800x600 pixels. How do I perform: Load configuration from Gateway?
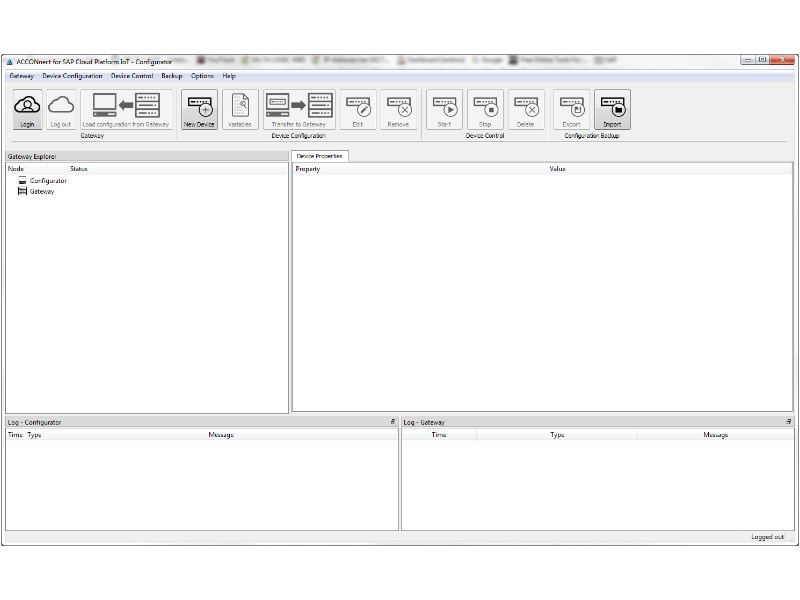pyautogui.click(x=126, y=108)
